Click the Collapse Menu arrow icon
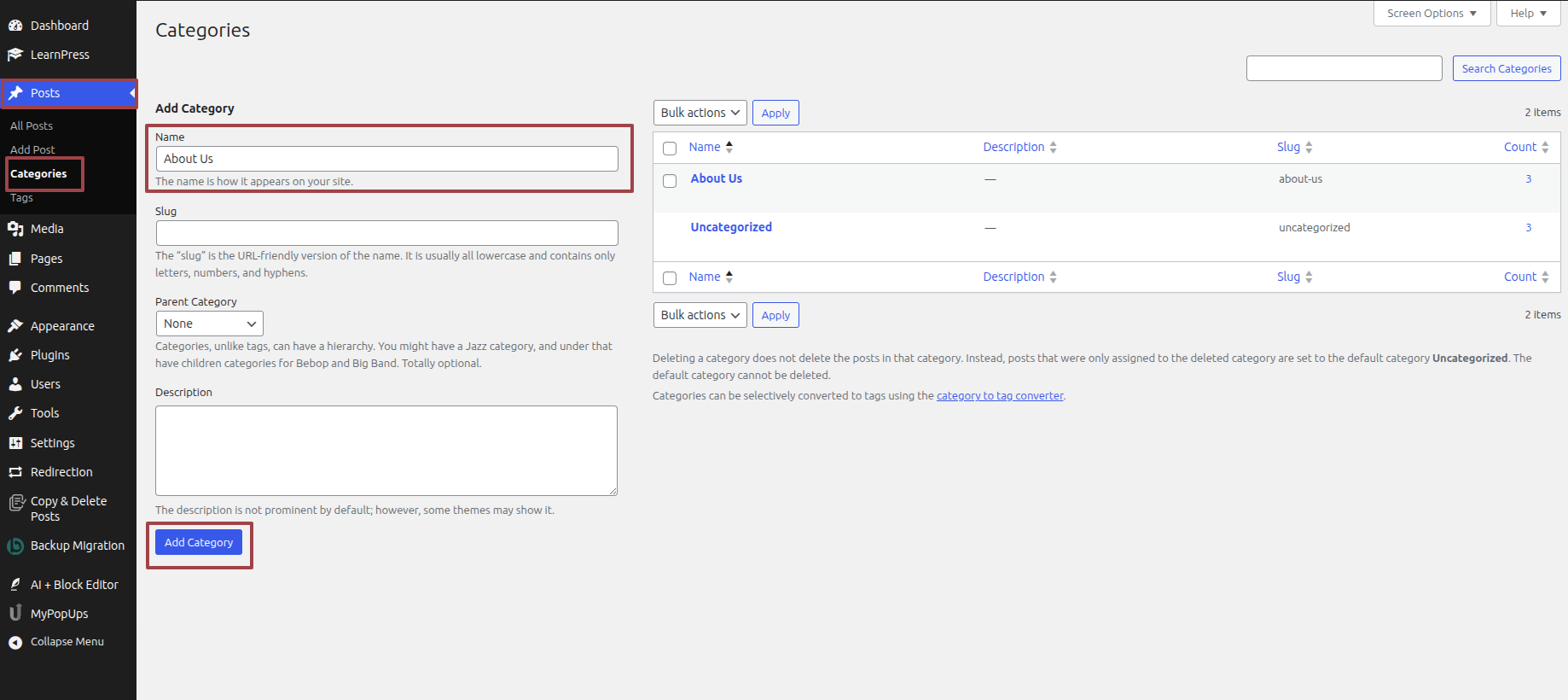1568x700 pixels. click(15, 642)
